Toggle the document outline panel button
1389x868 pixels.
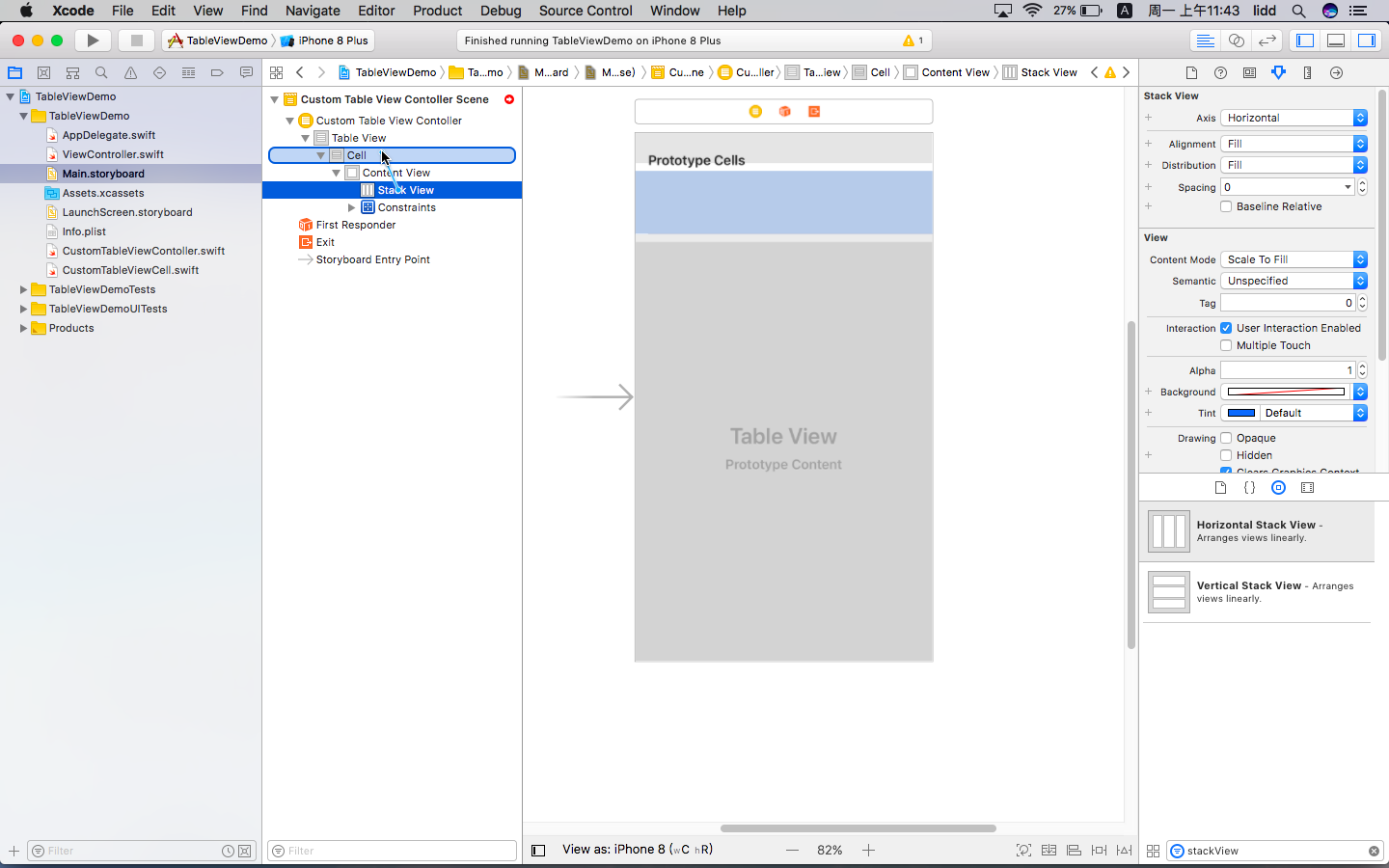[538, 850]
